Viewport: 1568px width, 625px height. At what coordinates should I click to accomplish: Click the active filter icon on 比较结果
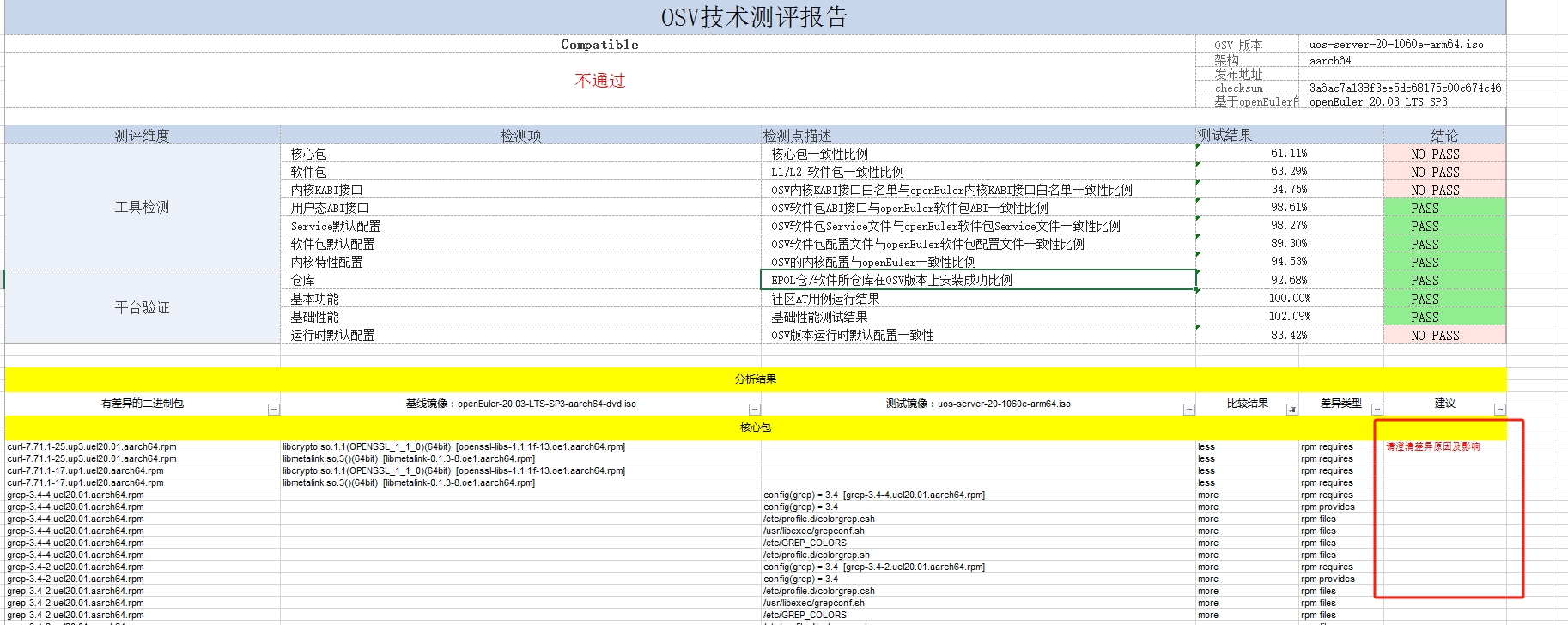click(x=1291, y=410)
